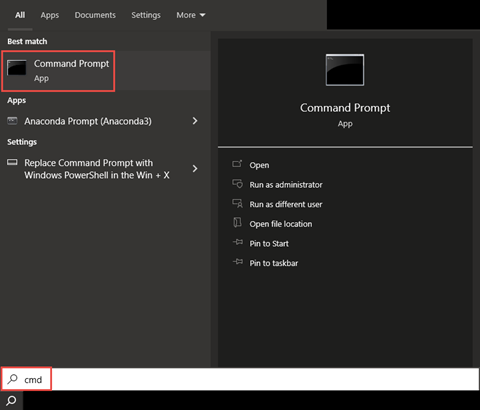Click the Anaconda Prompt app icon
The height and width of the screenshot is (410, 480).
point(12,121)
